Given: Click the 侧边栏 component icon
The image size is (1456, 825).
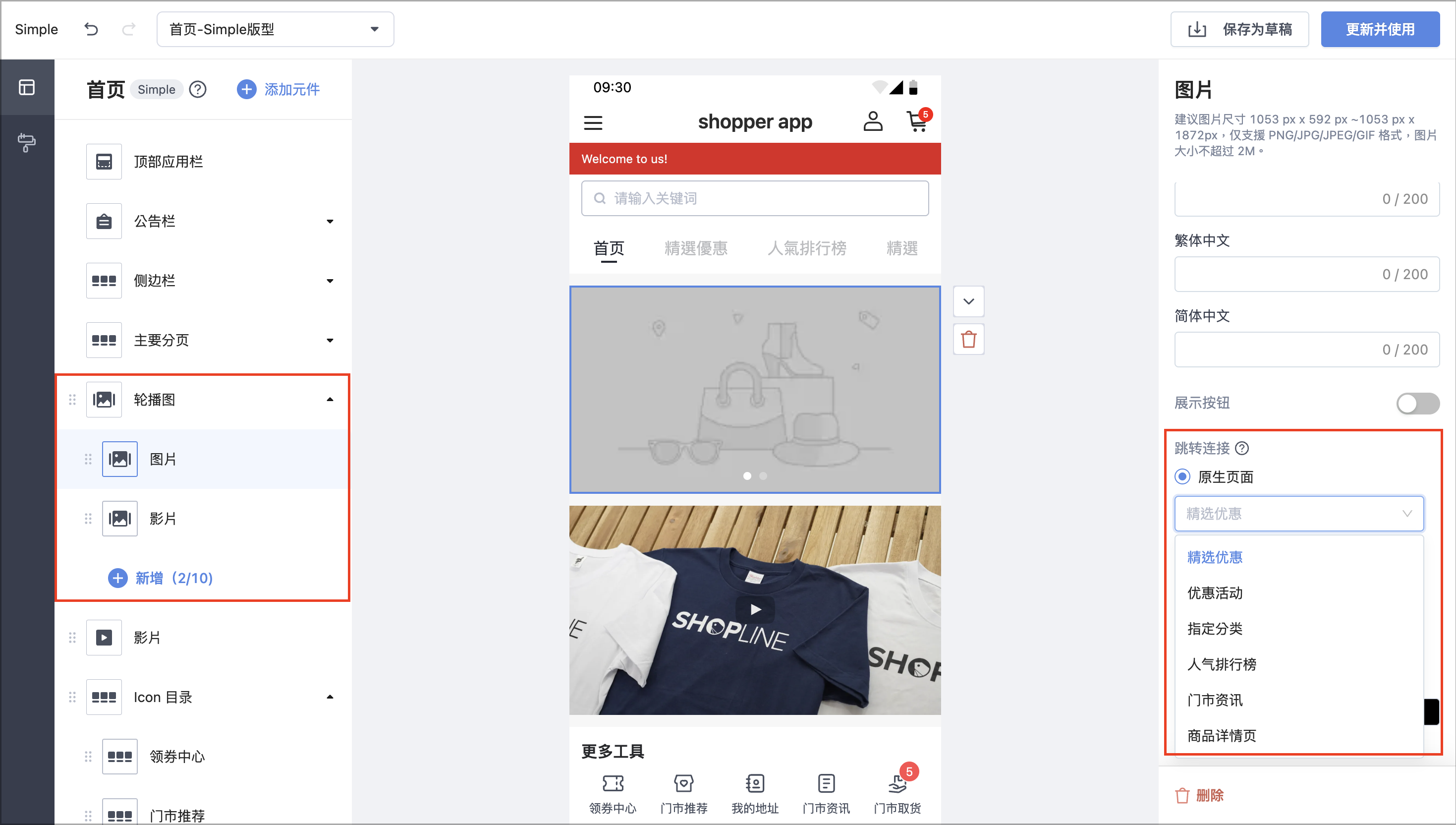Looking at the screenshot, I should coord(104,281).
